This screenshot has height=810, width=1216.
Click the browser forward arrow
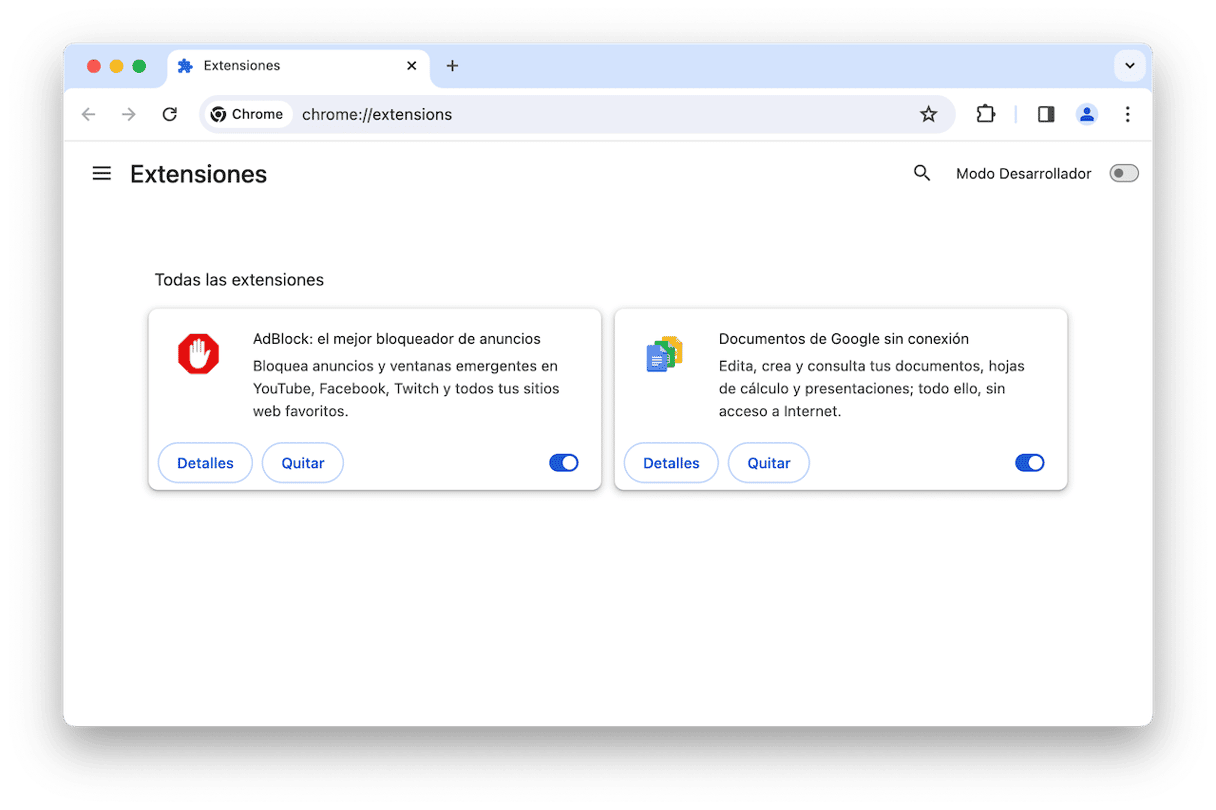[129, 114]
